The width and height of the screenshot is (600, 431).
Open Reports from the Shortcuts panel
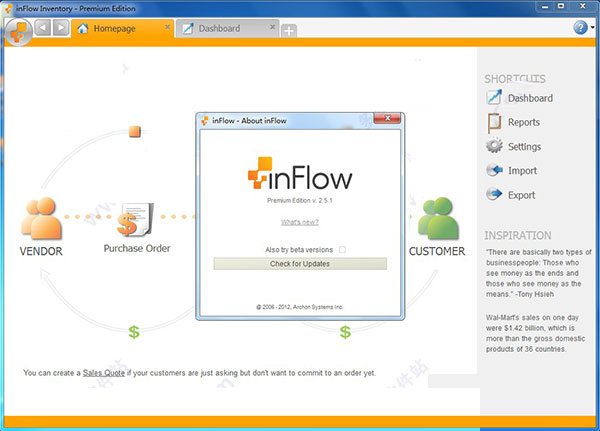click(524, 122)
